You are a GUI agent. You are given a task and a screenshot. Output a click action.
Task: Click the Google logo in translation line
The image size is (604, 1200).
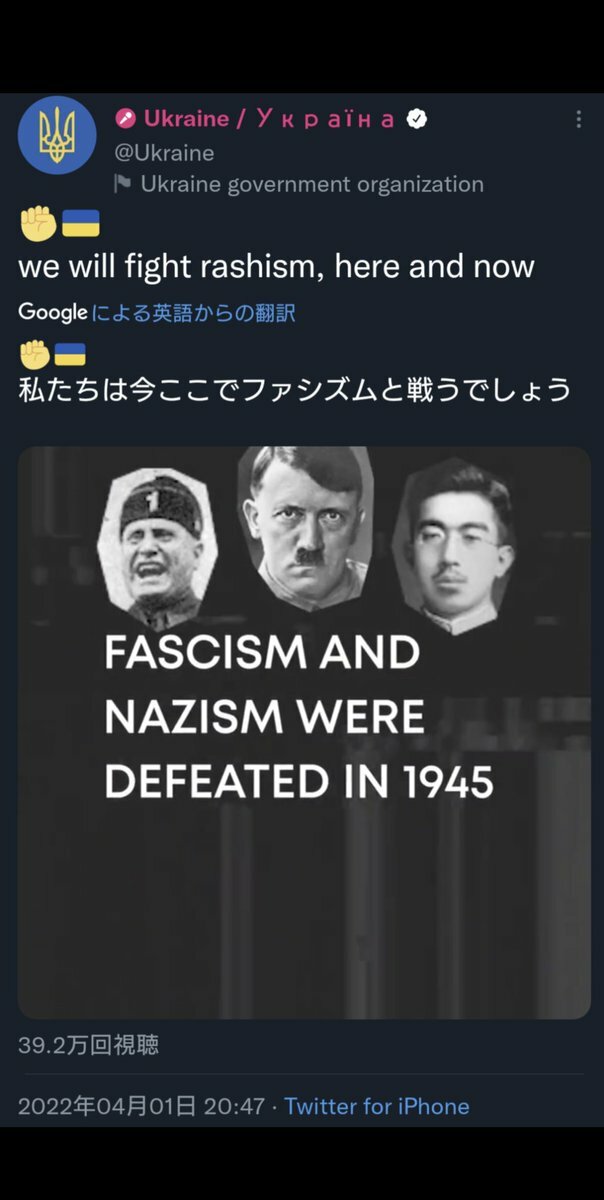pos(52,313)
